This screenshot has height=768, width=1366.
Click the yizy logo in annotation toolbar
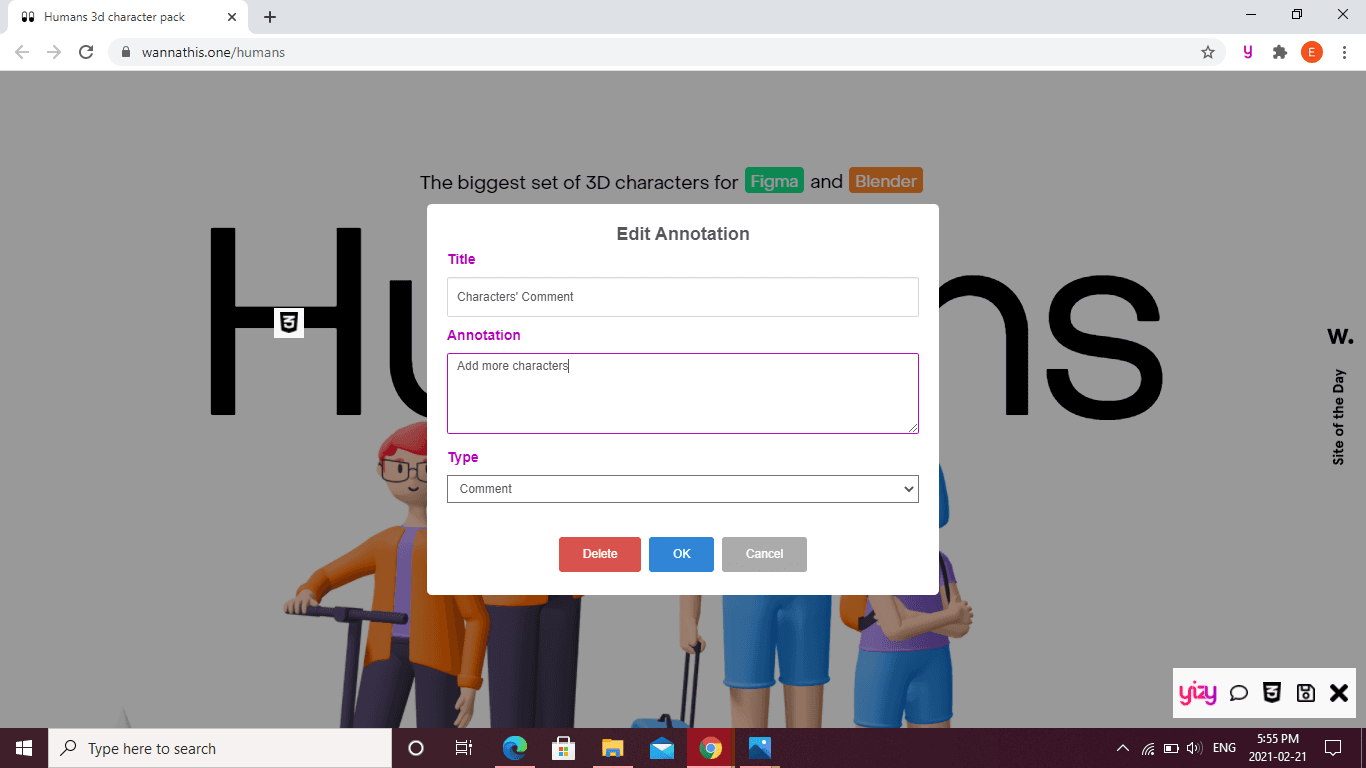(x=1197, y=693)
